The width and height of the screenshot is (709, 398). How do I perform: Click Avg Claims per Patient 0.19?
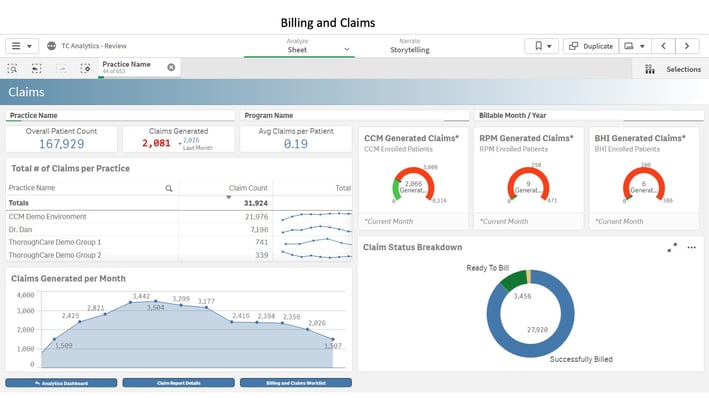pos(296,144)
